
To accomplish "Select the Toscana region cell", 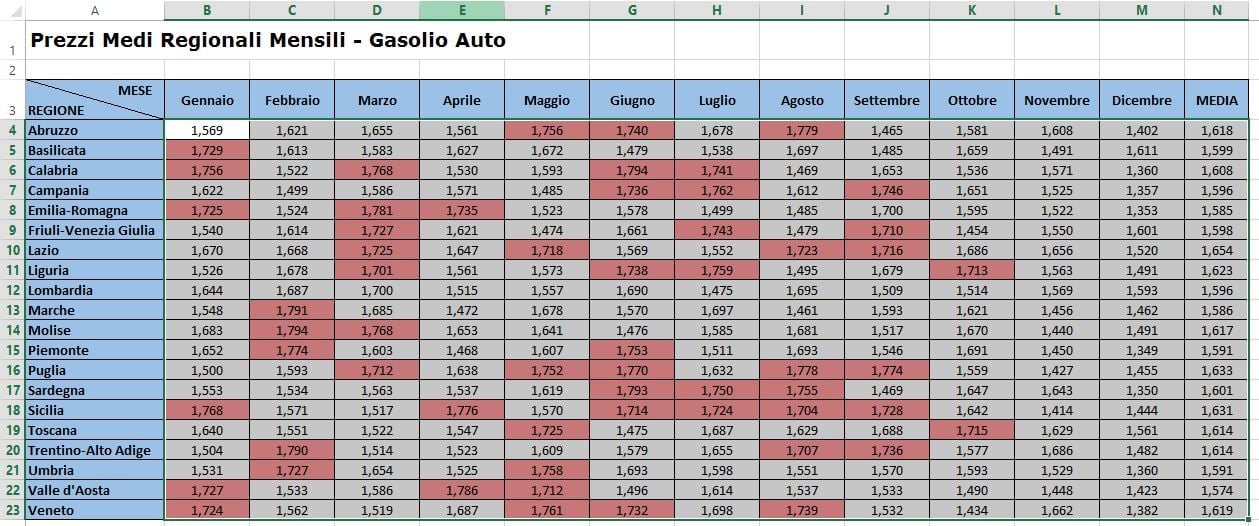I will tap(95, 430).
